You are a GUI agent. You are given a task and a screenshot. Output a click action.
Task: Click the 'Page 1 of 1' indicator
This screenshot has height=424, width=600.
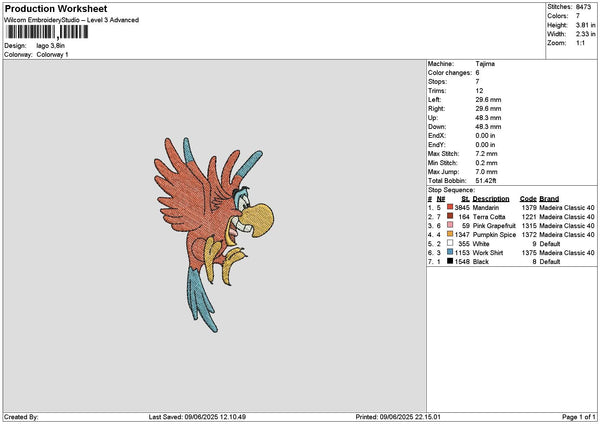(579, 417)
